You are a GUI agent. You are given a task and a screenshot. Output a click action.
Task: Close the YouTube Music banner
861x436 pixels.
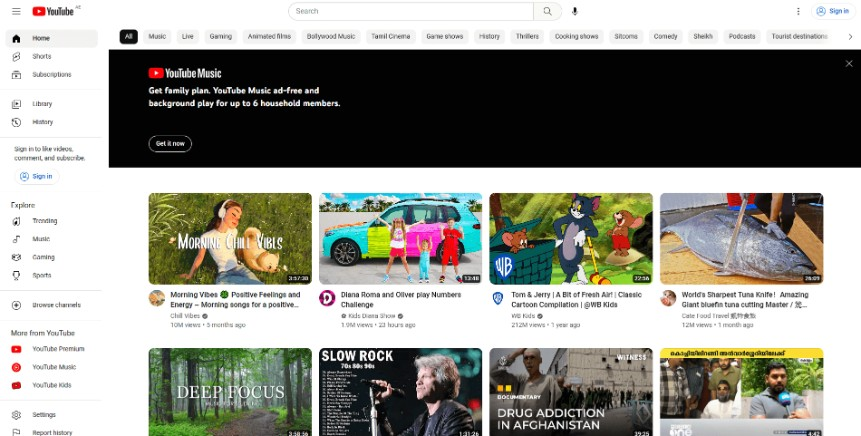[x=849, y=64]
